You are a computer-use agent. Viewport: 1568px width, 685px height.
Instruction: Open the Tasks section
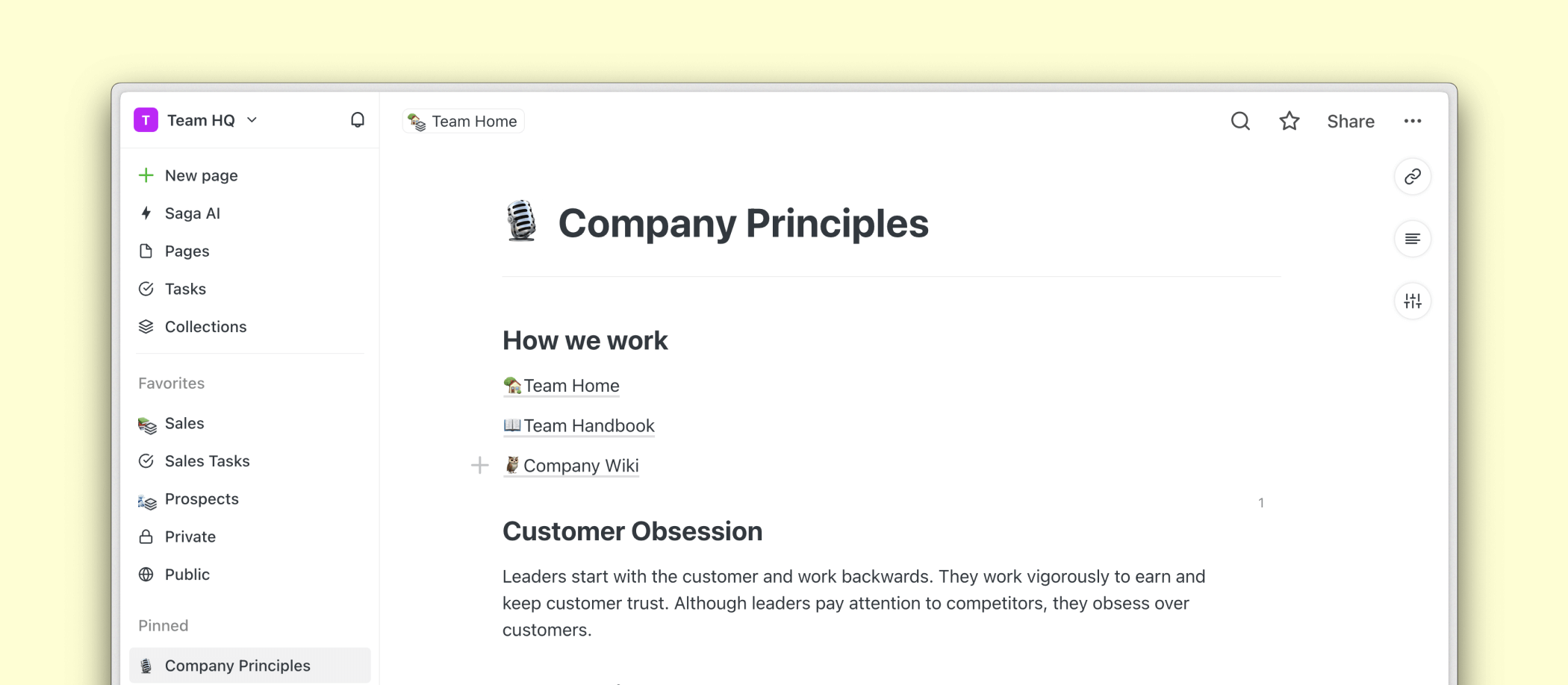[184, 289]
